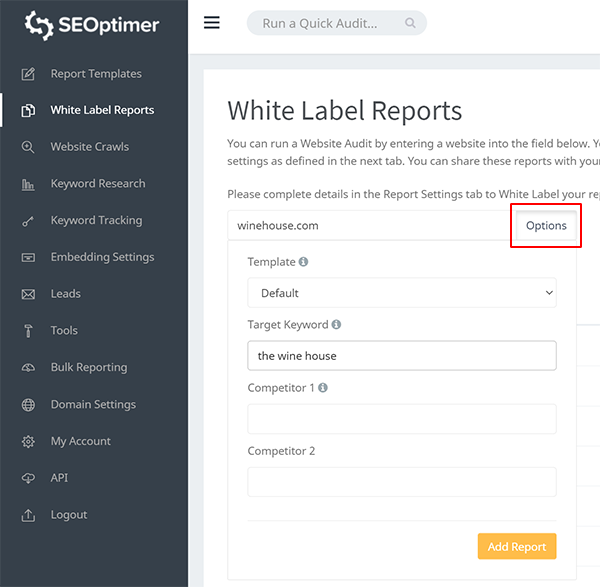Toggle the hamburger sidebar menu
Screen dimensions: 600x587
tap(212, 23)
